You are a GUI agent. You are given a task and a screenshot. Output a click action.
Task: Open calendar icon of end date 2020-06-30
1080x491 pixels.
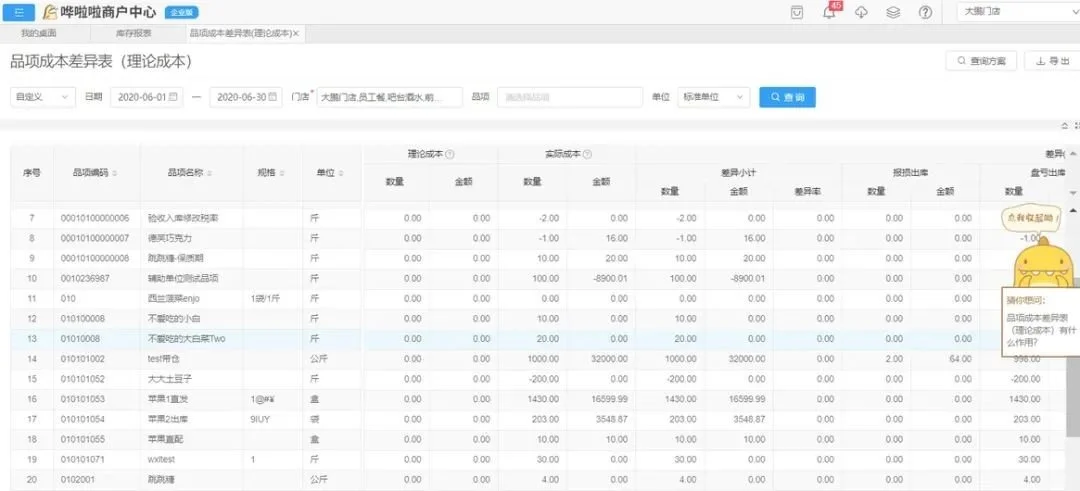[273, 97]
